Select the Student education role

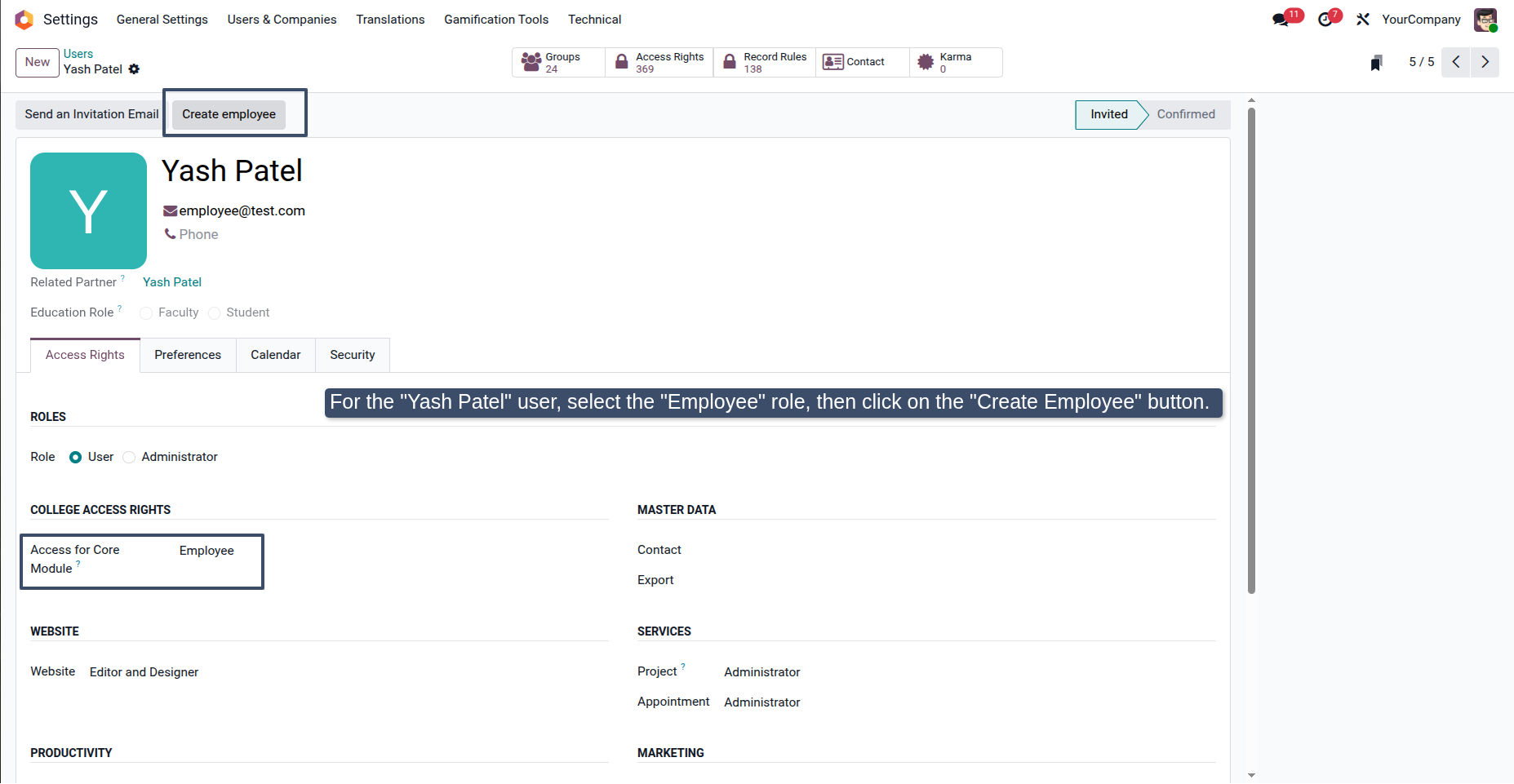click(214, 313)
